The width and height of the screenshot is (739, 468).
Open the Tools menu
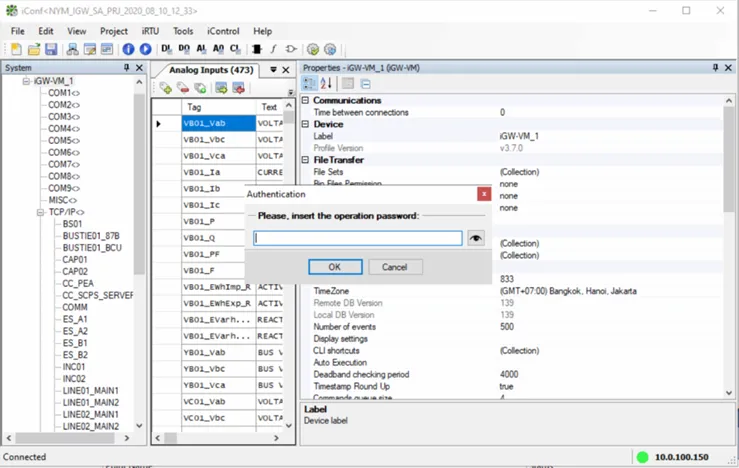click(183, 31)
